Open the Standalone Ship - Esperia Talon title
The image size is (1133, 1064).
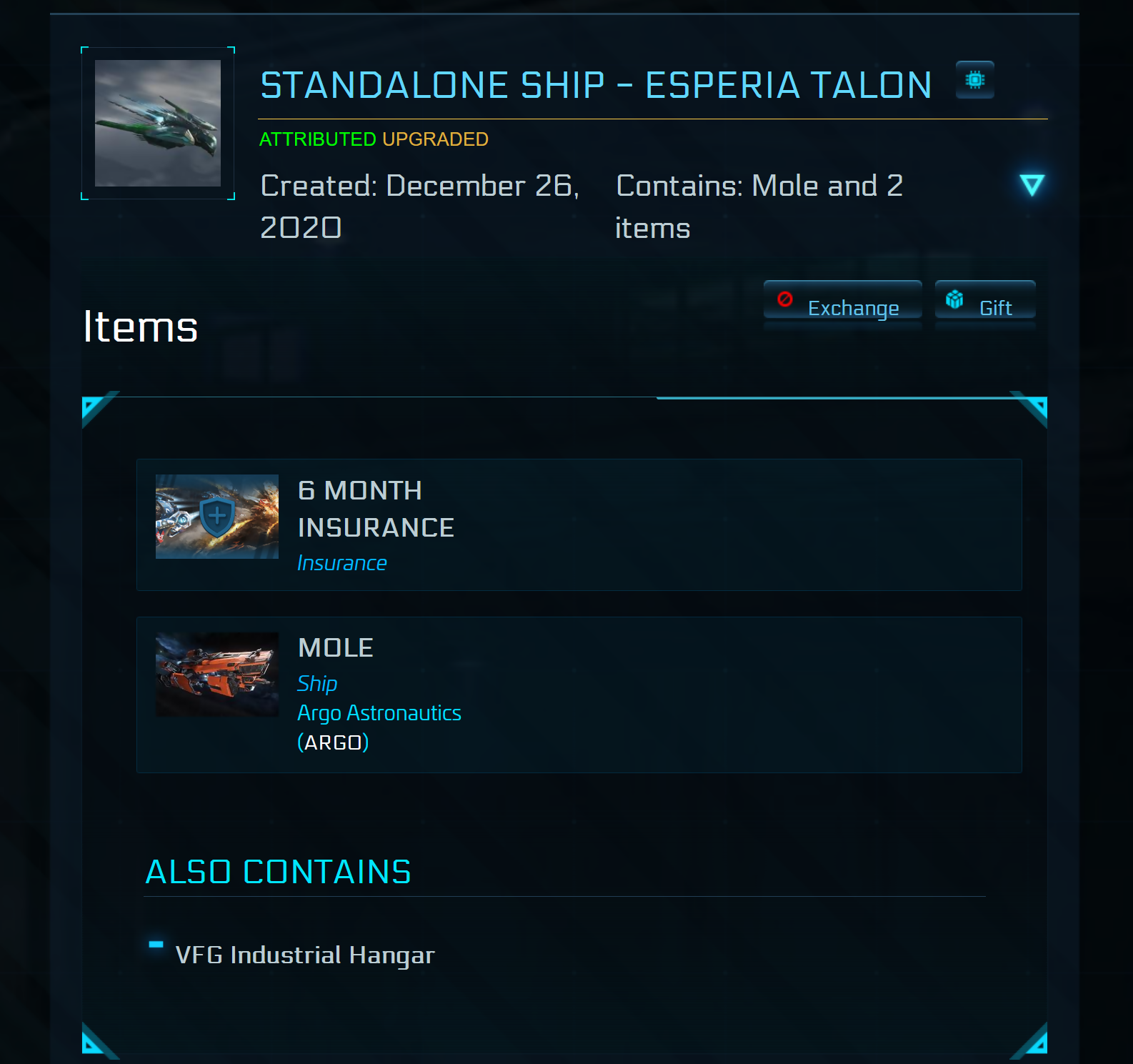[596, 86]
